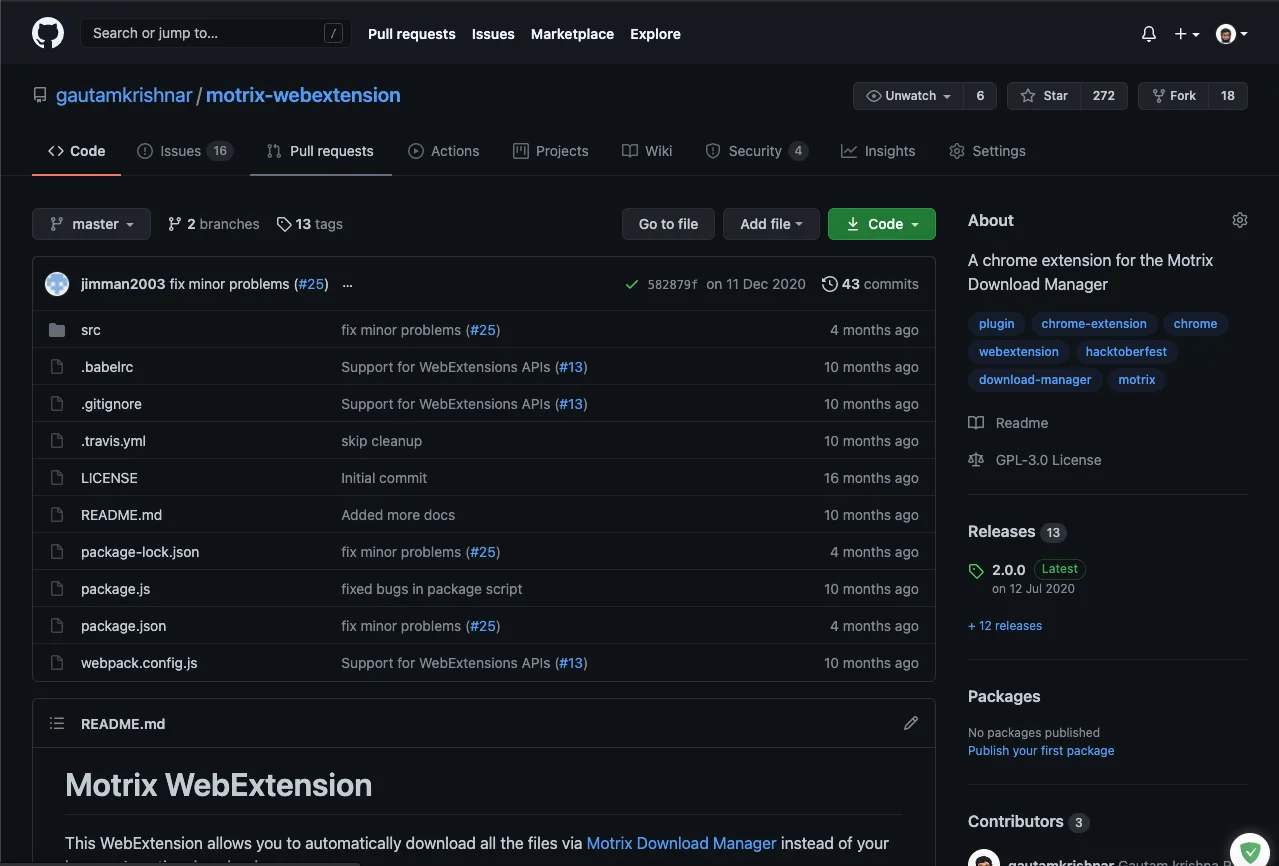Image resolution: width=1279 pixels, height=866 pixels.
Task: Open the jimman2003 commit author avatar
Action: 57,284
